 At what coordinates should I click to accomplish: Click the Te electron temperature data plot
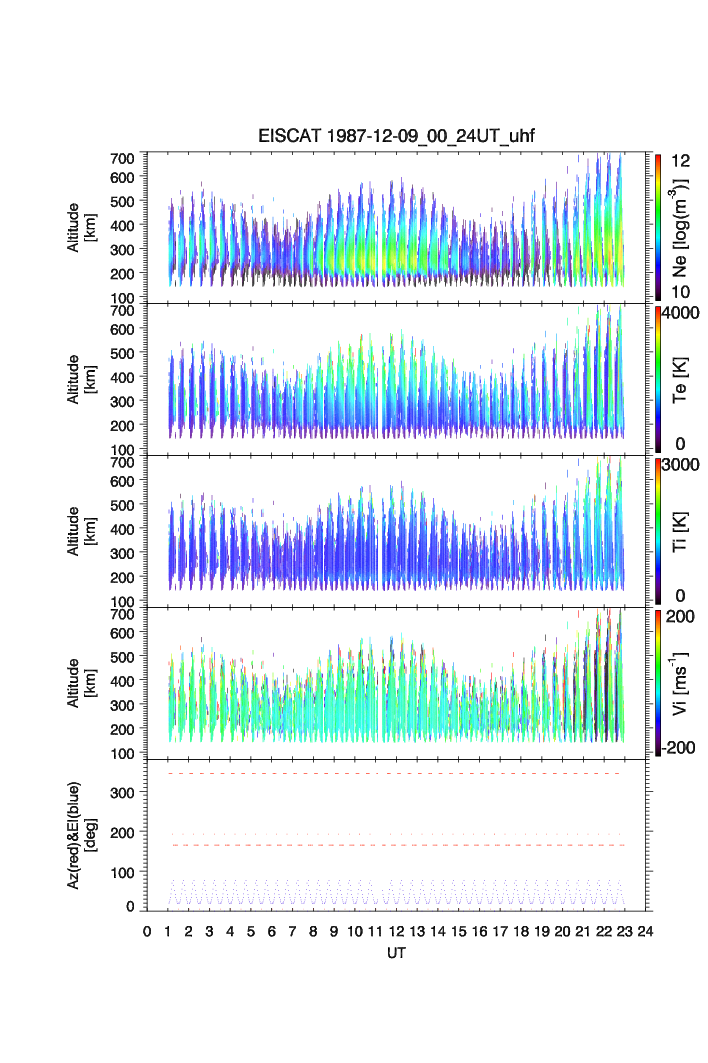pyautogui.click(x=396, y=379)
